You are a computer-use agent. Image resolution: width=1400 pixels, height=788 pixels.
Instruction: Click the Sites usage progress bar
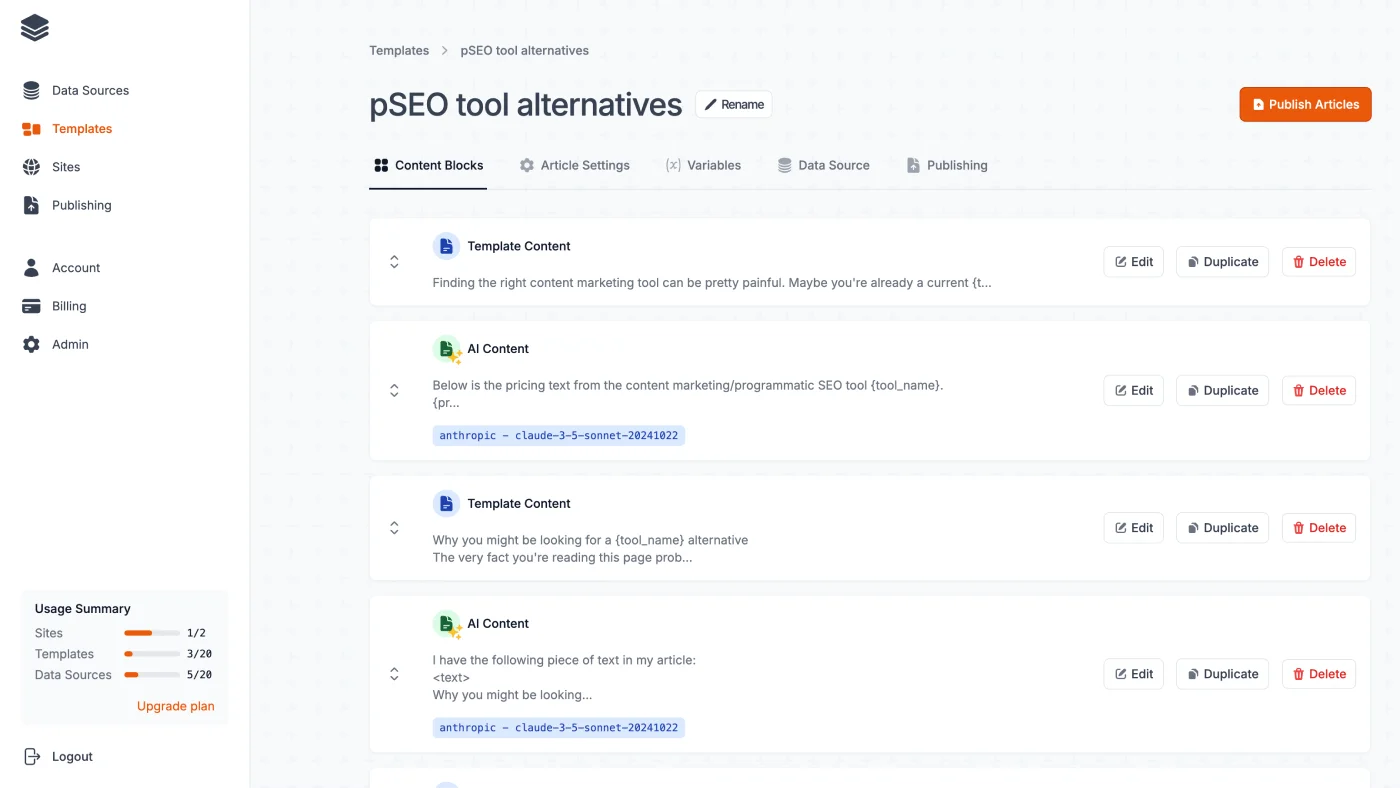tap(152, 633)
